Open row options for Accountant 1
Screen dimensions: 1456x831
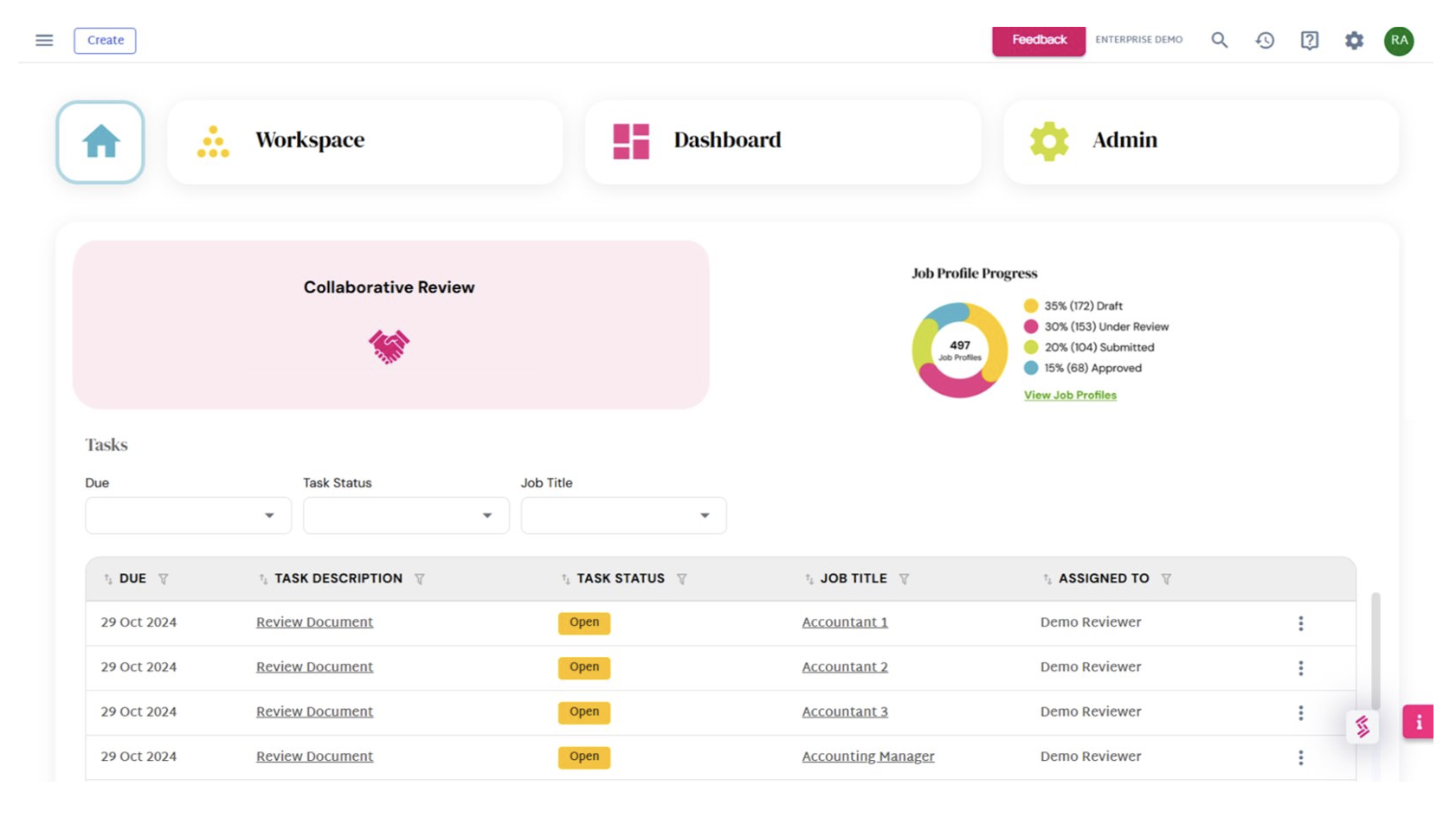point(1300,623)
